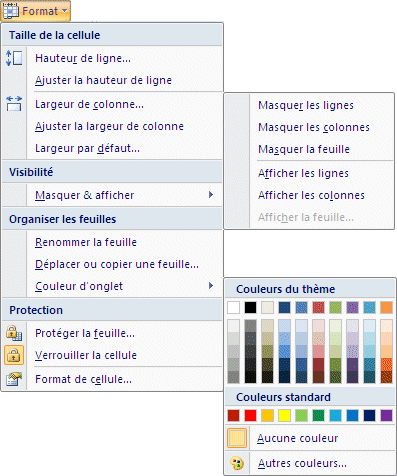The height and width of the screenshot is (476, 397).
Task: Choose Afficher les lignes
Action: click(x=303, y=173)
